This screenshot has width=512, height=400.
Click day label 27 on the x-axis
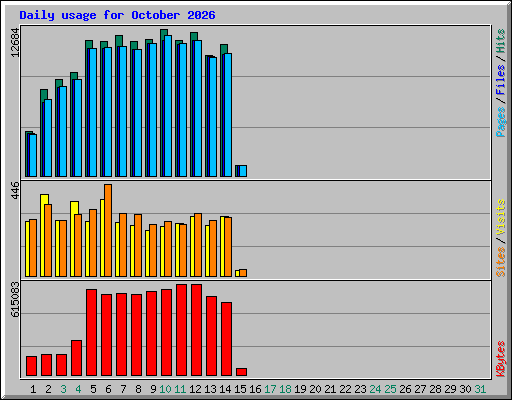click(x=420, y=389)
